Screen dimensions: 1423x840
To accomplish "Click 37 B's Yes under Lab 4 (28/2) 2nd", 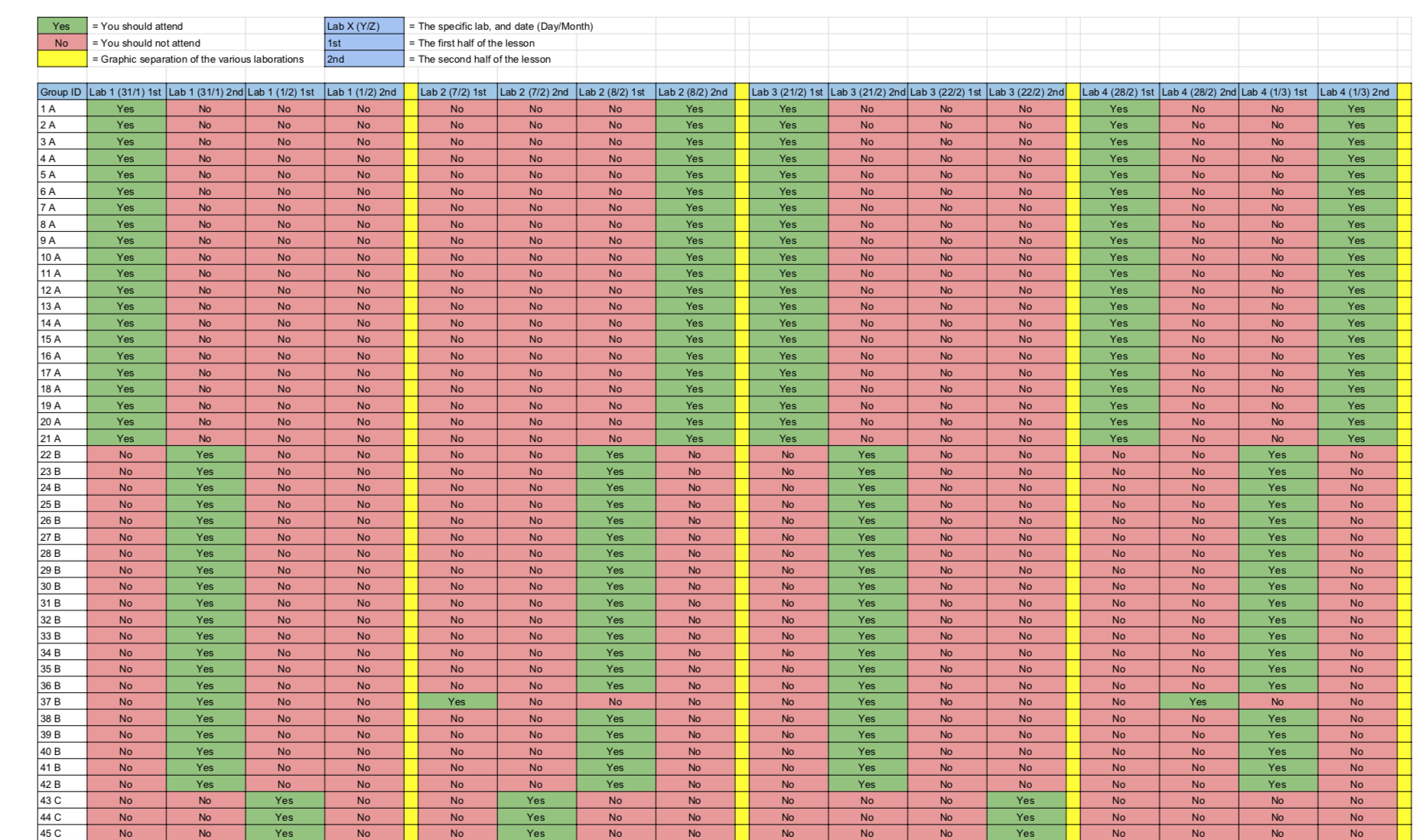I will coord(1198,702).
